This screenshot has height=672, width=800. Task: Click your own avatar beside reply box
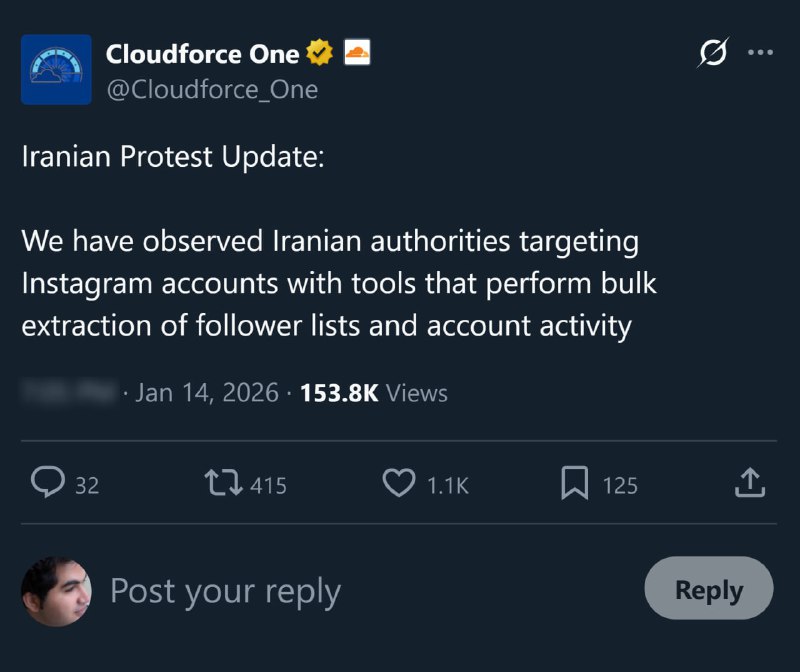point(56,591)
